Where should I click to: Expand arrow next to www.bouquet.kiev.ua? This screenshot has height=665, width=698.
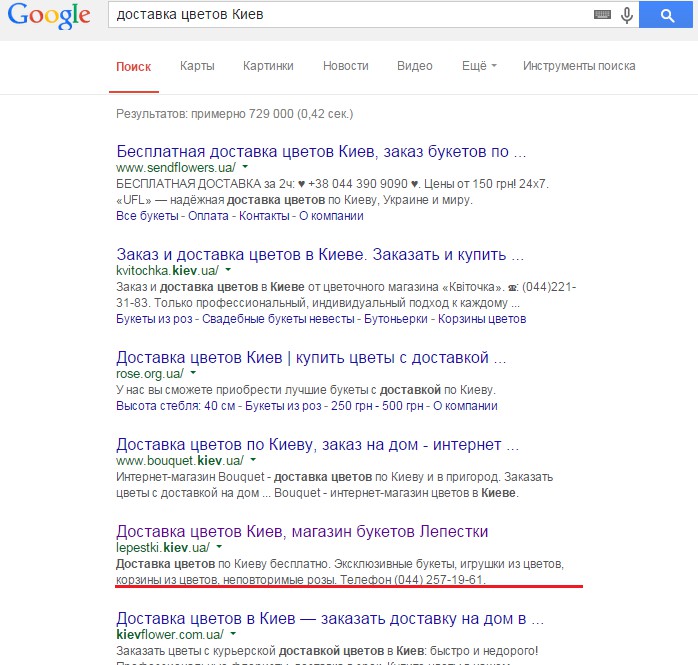click(x=253, y=460)
